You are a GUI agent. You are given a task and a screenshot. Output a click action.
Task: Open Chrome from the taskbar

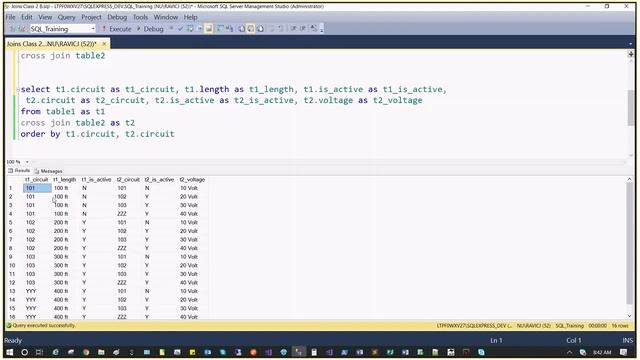click(x=86, y=352)
